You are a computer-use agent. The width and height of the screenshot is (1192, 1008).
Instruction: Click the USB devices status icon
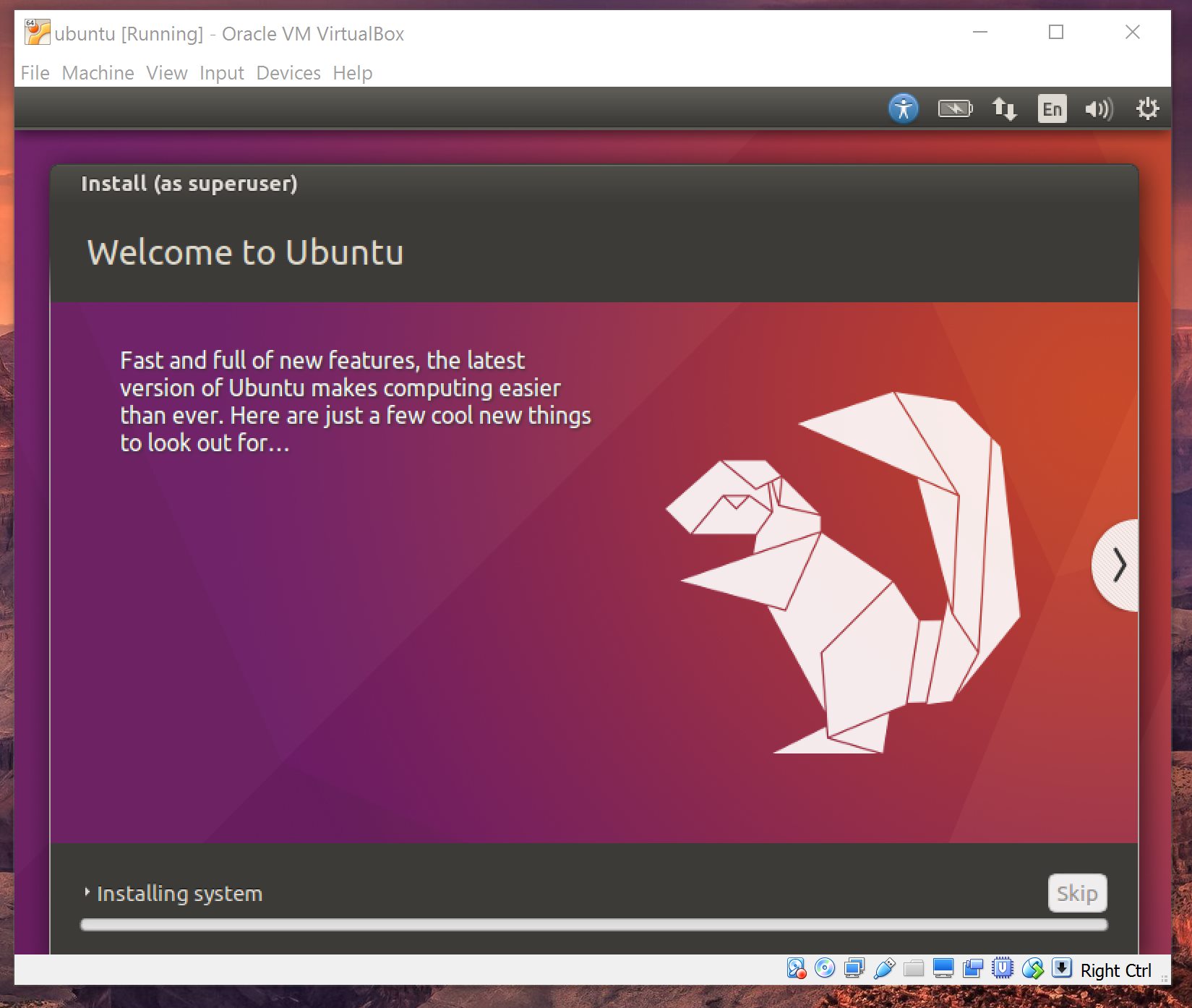pyautogui.click(x=884, y=968)
